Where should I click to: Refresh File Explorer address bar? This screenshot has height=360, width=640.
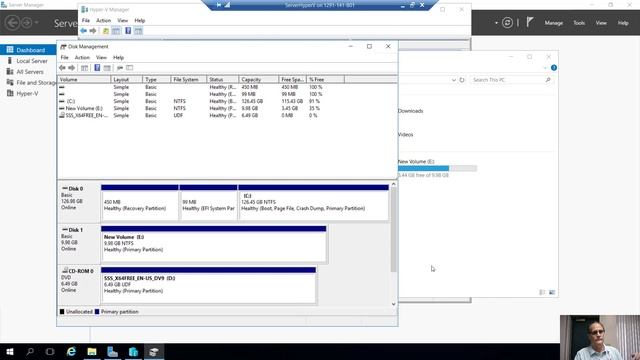pos(462,80)
